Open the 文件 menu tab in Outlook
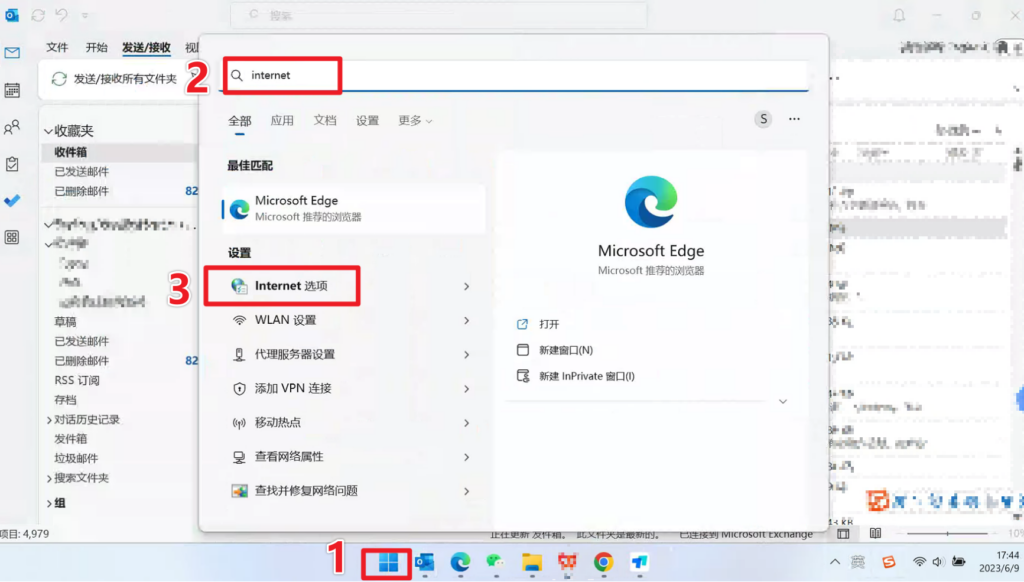The width and height of the screenshot is (1024, 582). 57,48
